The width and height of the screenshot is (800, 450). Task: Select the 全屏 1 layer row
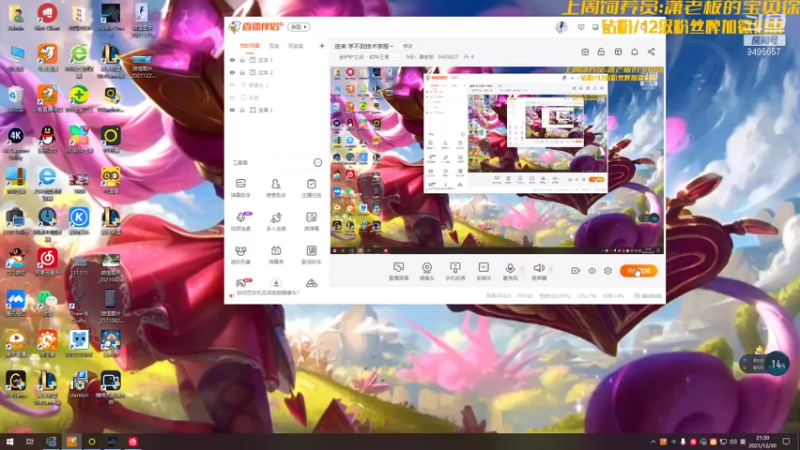pos(276,110)
